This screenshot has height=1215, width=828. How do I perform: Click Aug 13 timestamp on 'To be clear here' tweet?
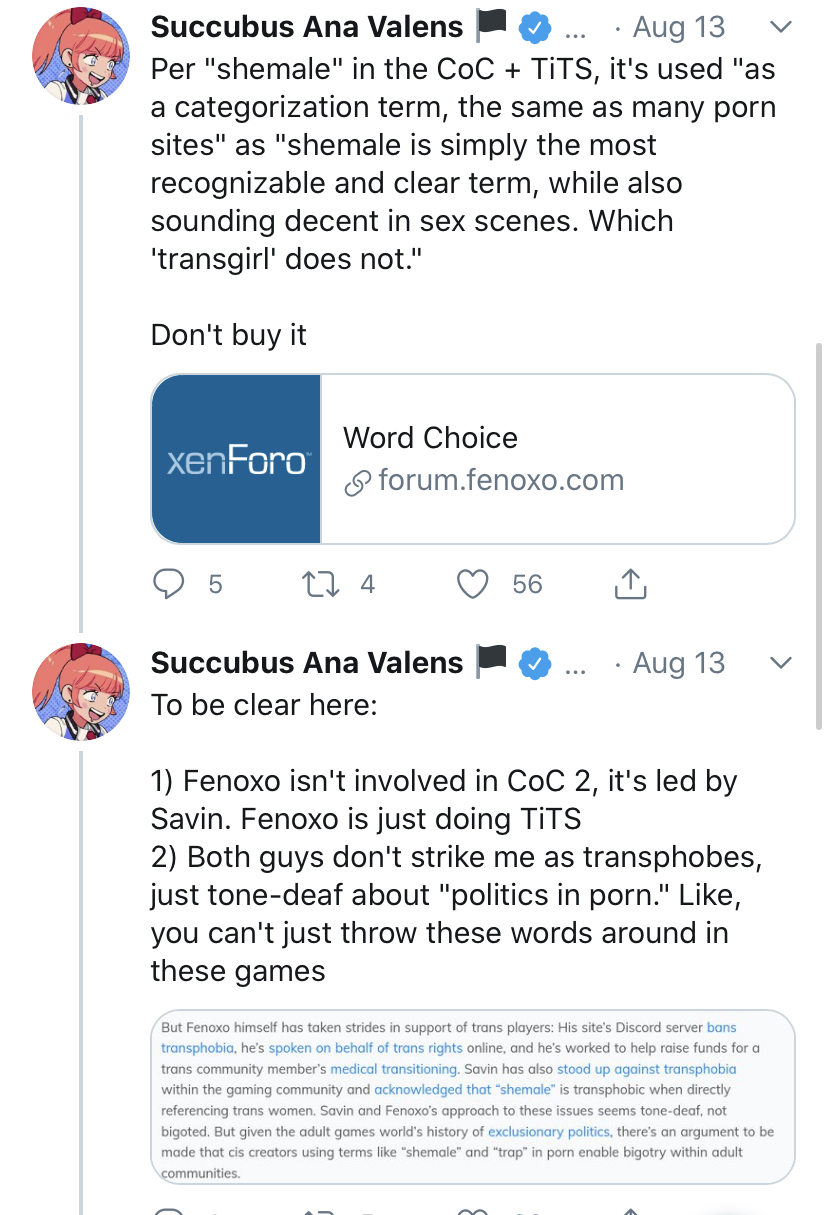[679, 663]
